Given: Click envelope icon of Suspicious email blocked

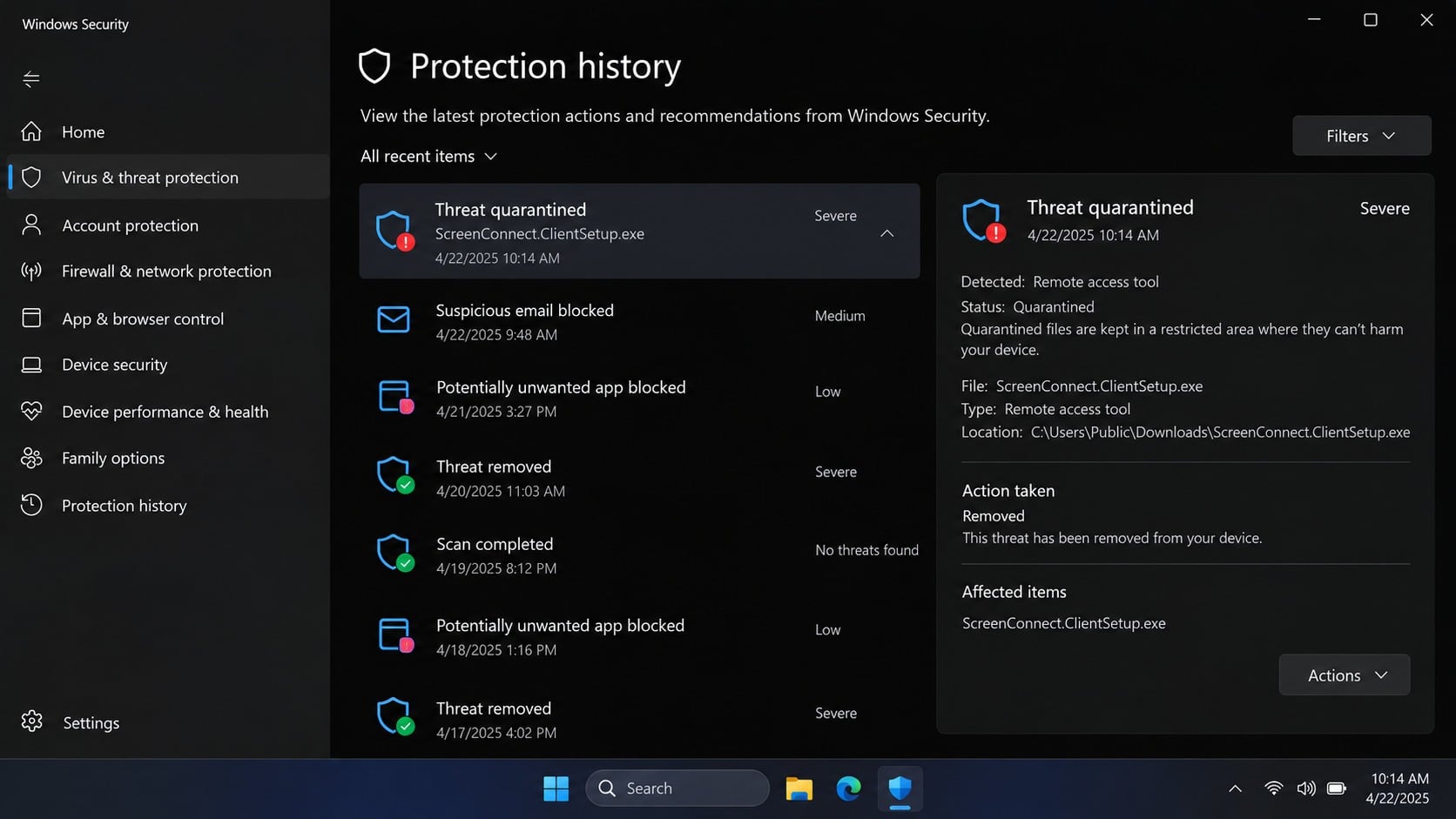Looking at the screenshot, I should 394,319.
